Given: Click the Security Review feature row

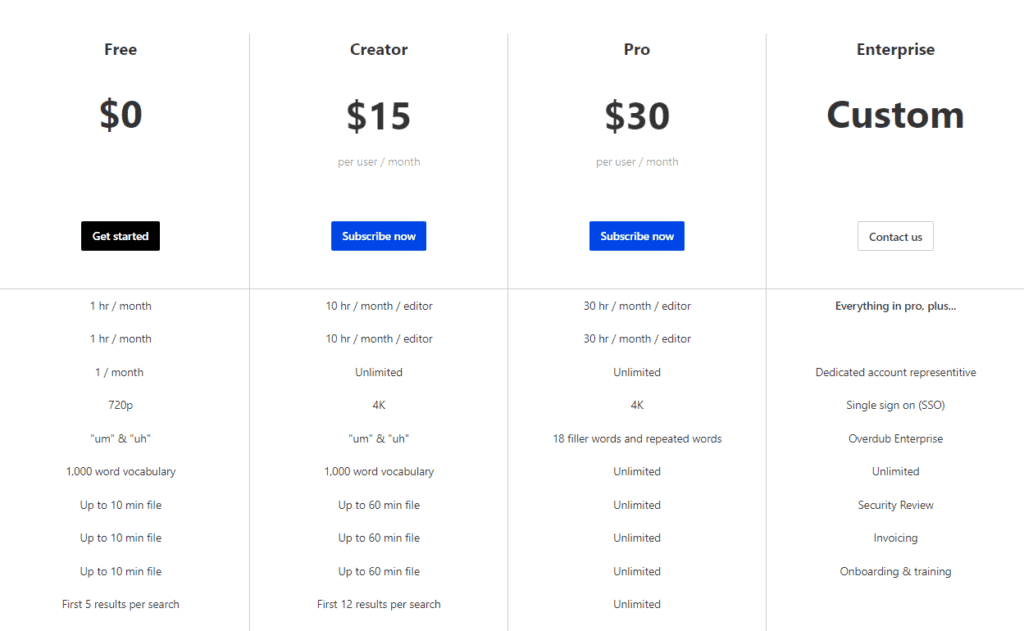Looking at the screenshot, I should [x=895, y=505].
